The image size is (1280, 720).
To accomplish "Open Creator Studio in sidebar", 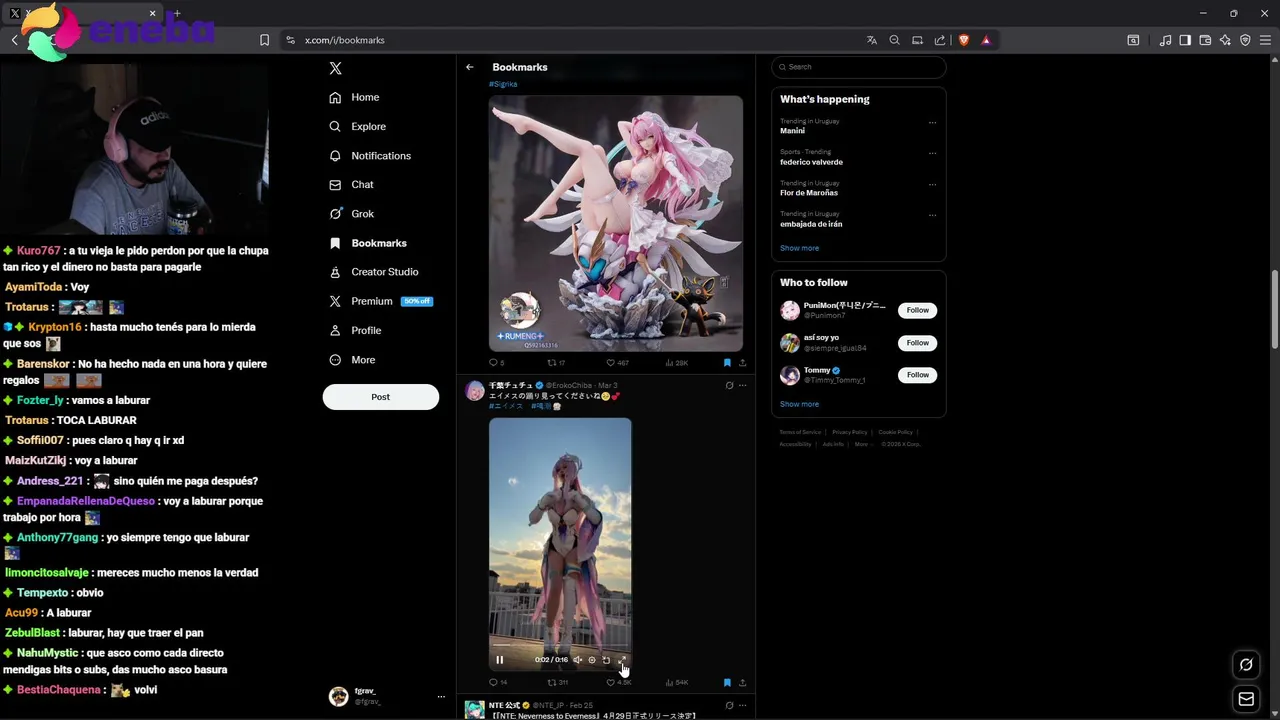I will [x=374, y=272].
